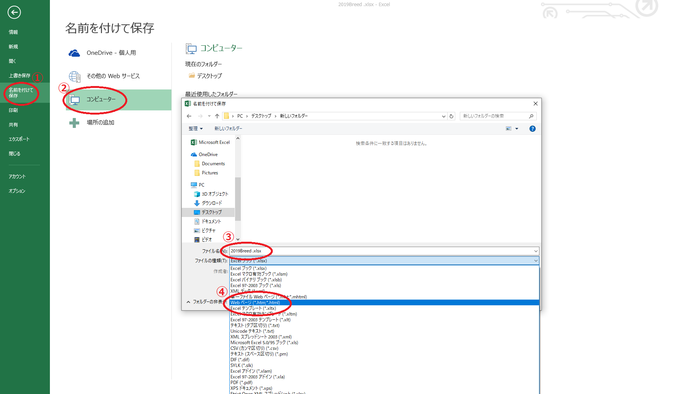
Task: Click the blue help question icon
Action: point(533,129)
